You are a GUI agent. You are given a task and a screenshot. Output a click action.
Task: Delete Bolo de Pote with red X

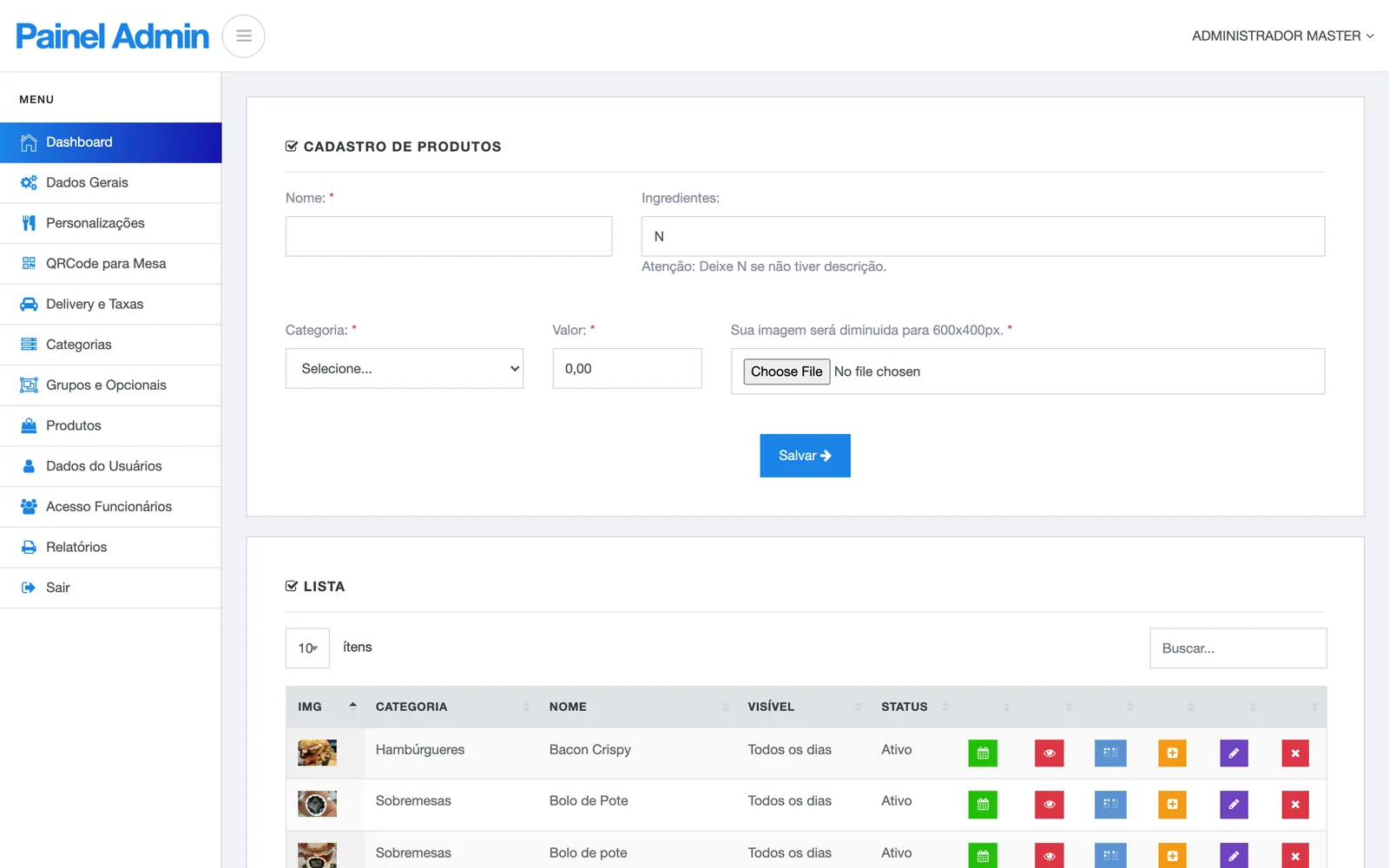pos(1295,805)
